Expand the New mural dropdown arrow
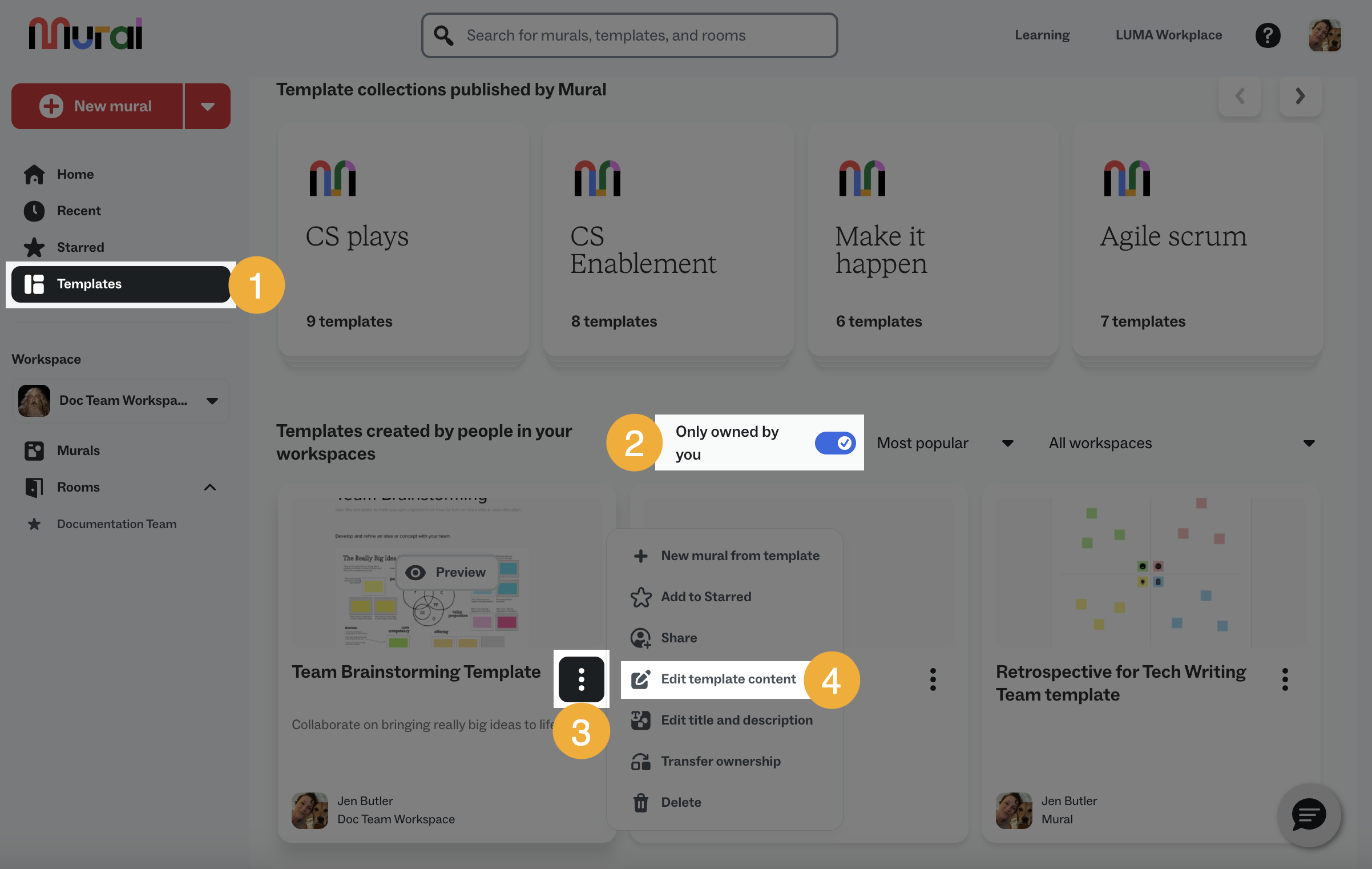Image resolution: width=1372 pixels, height=869 pixels. point(208,106)
